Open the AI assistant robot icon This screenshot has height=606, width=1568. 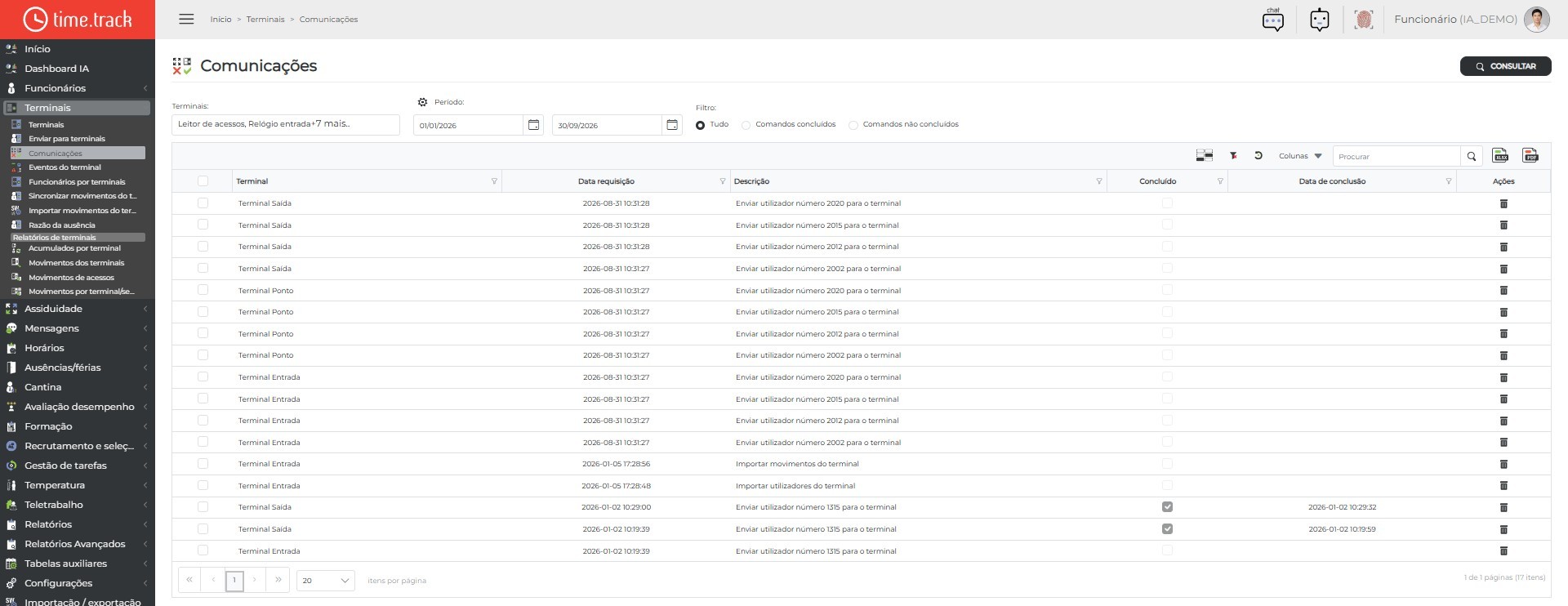(1320, 20)
